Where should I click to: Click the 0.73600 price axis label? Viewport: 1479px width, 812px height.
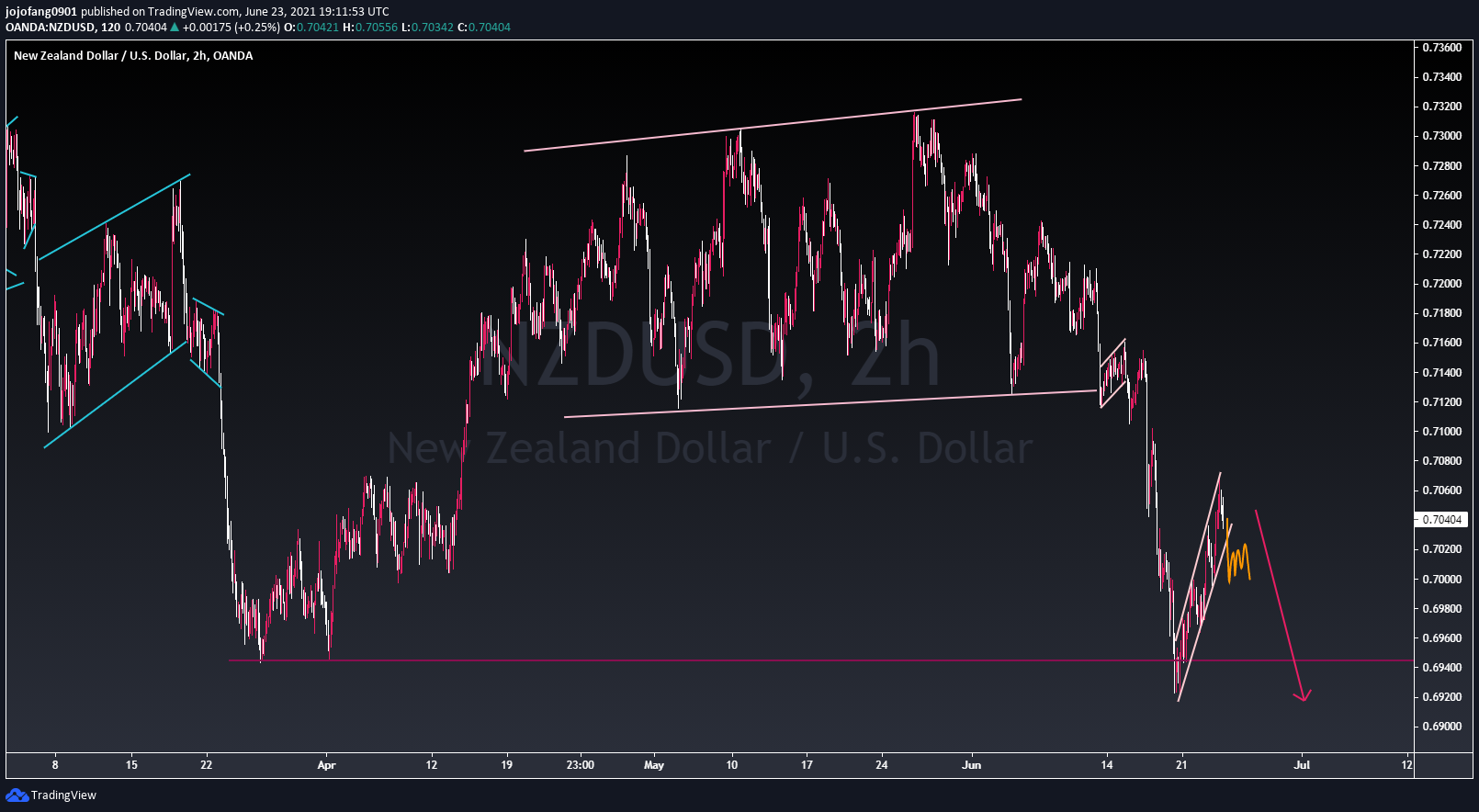point(1442,48)
